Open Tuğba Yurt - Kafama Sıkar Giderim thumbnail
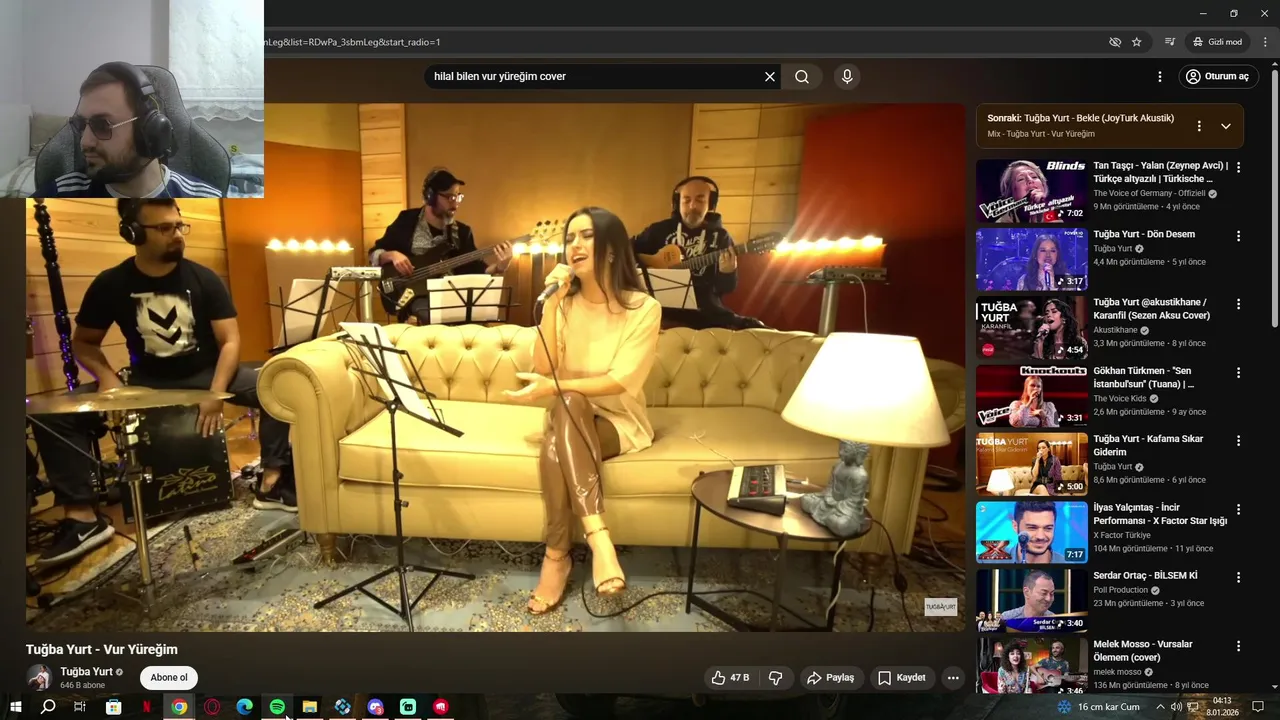1280x720 pixels. click(x=1031, y=464)
